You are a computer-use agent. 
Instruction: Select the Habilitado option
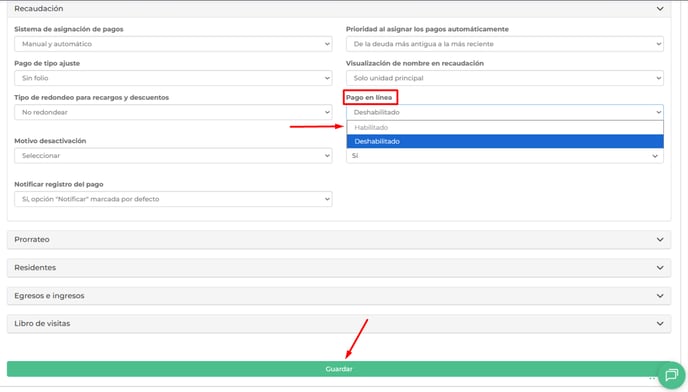[x=505, y=127]
